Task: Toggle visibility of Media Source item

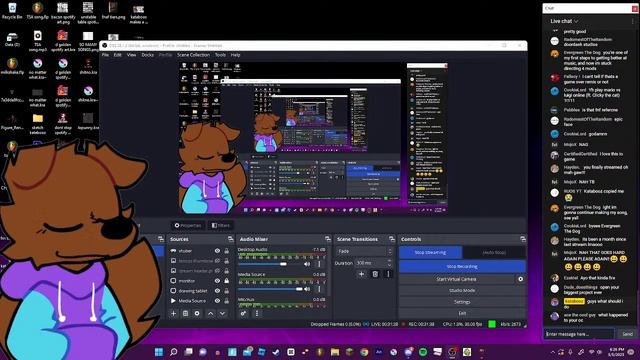Action: coord(218,301)
